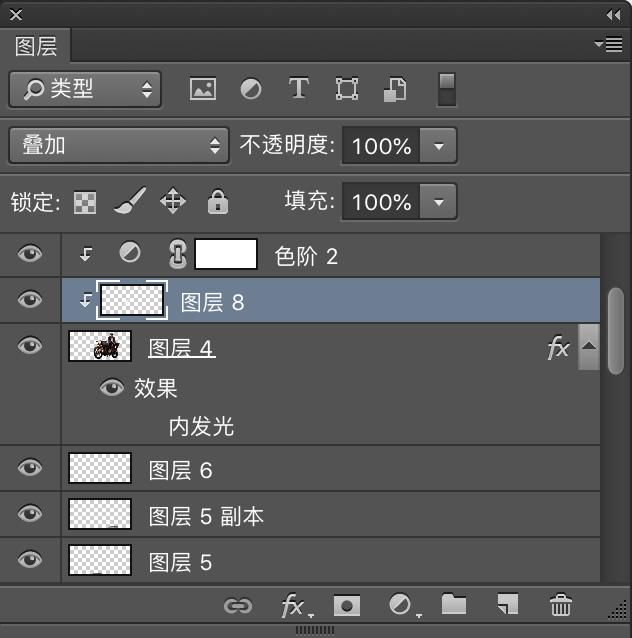This screenshot has width=632, height=638.
Task: Click the 填充 fill label
Action: [310, 201]
